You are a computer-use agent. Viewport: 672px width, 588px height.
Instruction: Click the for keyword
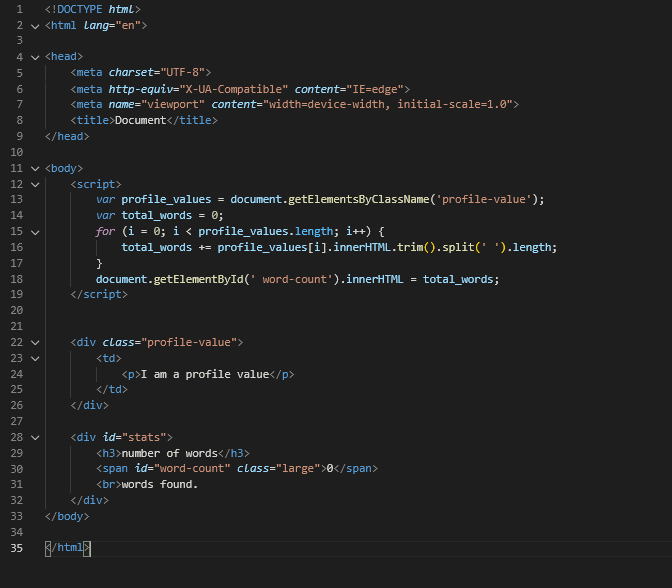[105, 231]
